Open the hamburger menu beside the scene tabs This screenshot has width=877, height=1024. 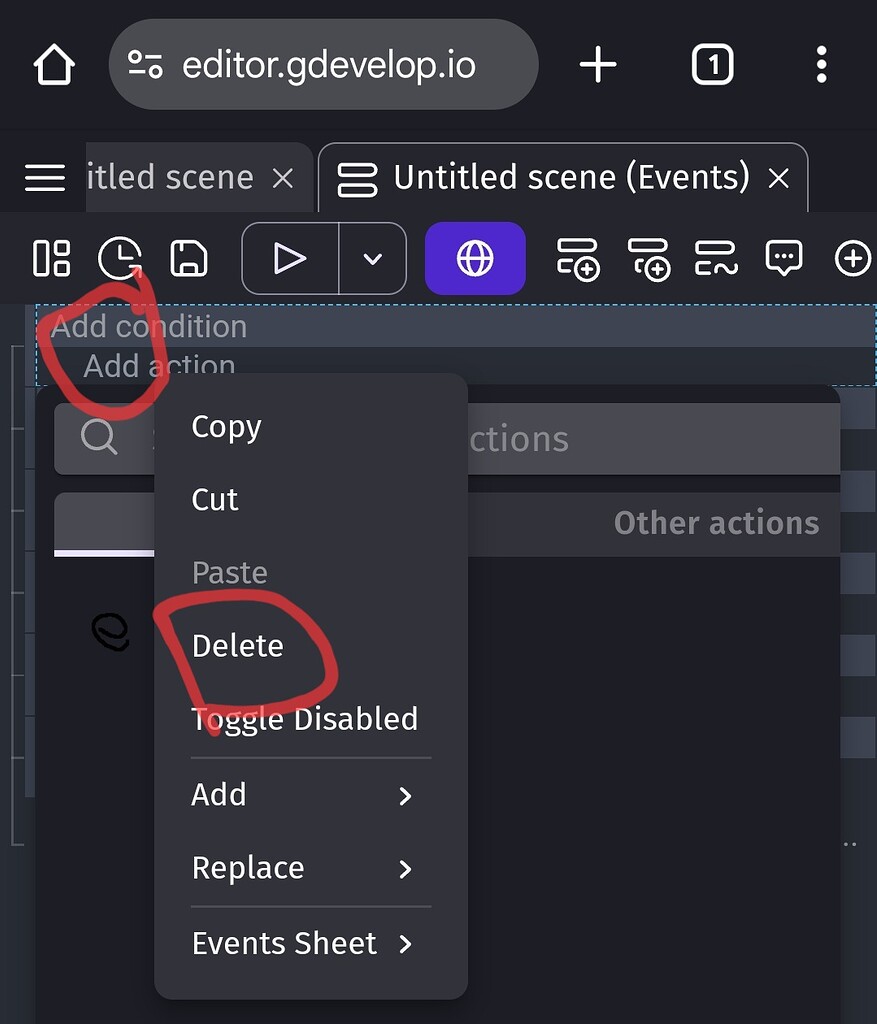(x=44, y=177)
